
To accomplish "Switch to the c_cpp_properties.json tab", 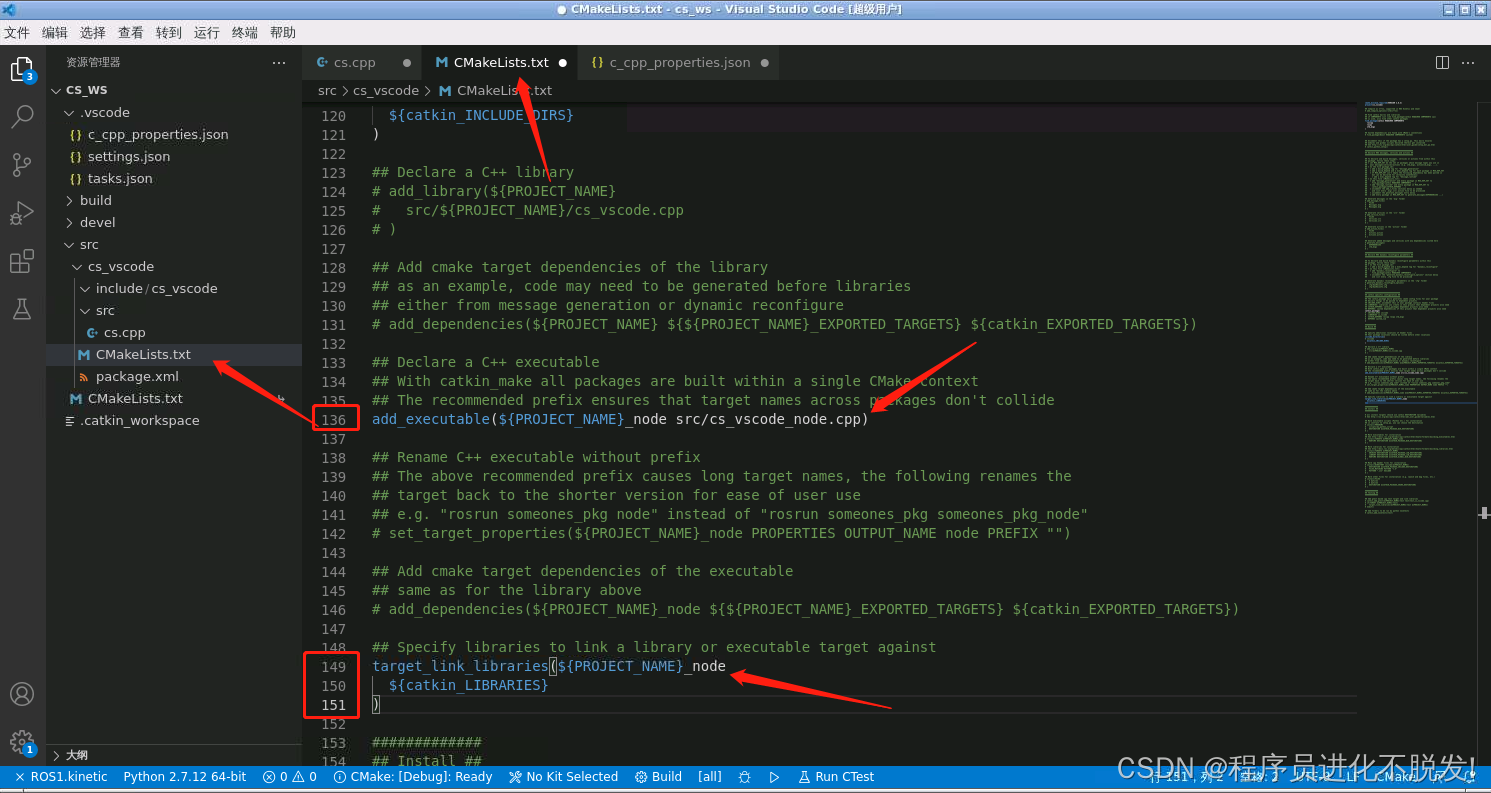I will point(680,62).
